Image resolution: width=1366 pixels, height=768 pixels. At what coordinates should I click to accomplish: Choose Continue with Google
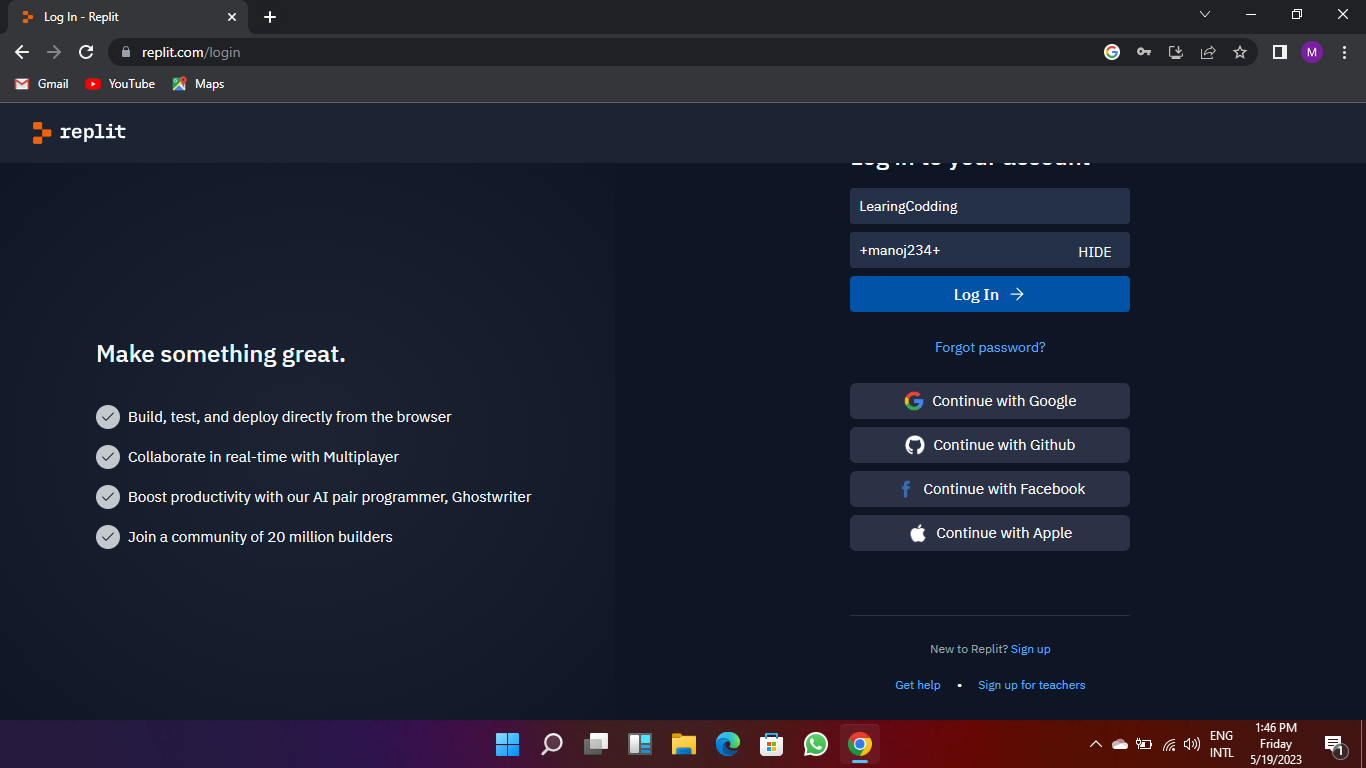(990, 401)
